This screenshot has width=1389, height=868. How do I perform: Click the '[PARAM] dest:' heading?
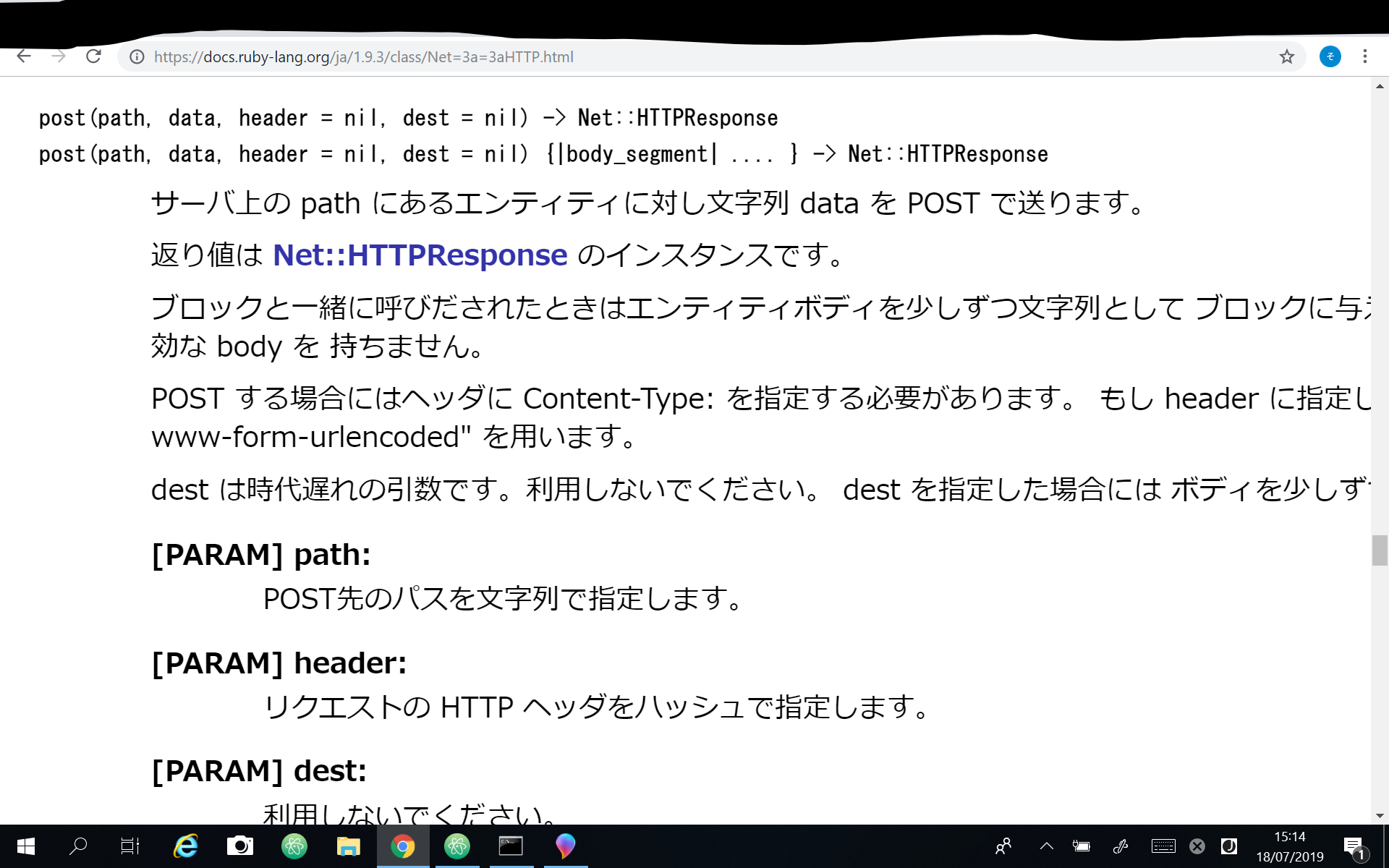coord(259,771)
